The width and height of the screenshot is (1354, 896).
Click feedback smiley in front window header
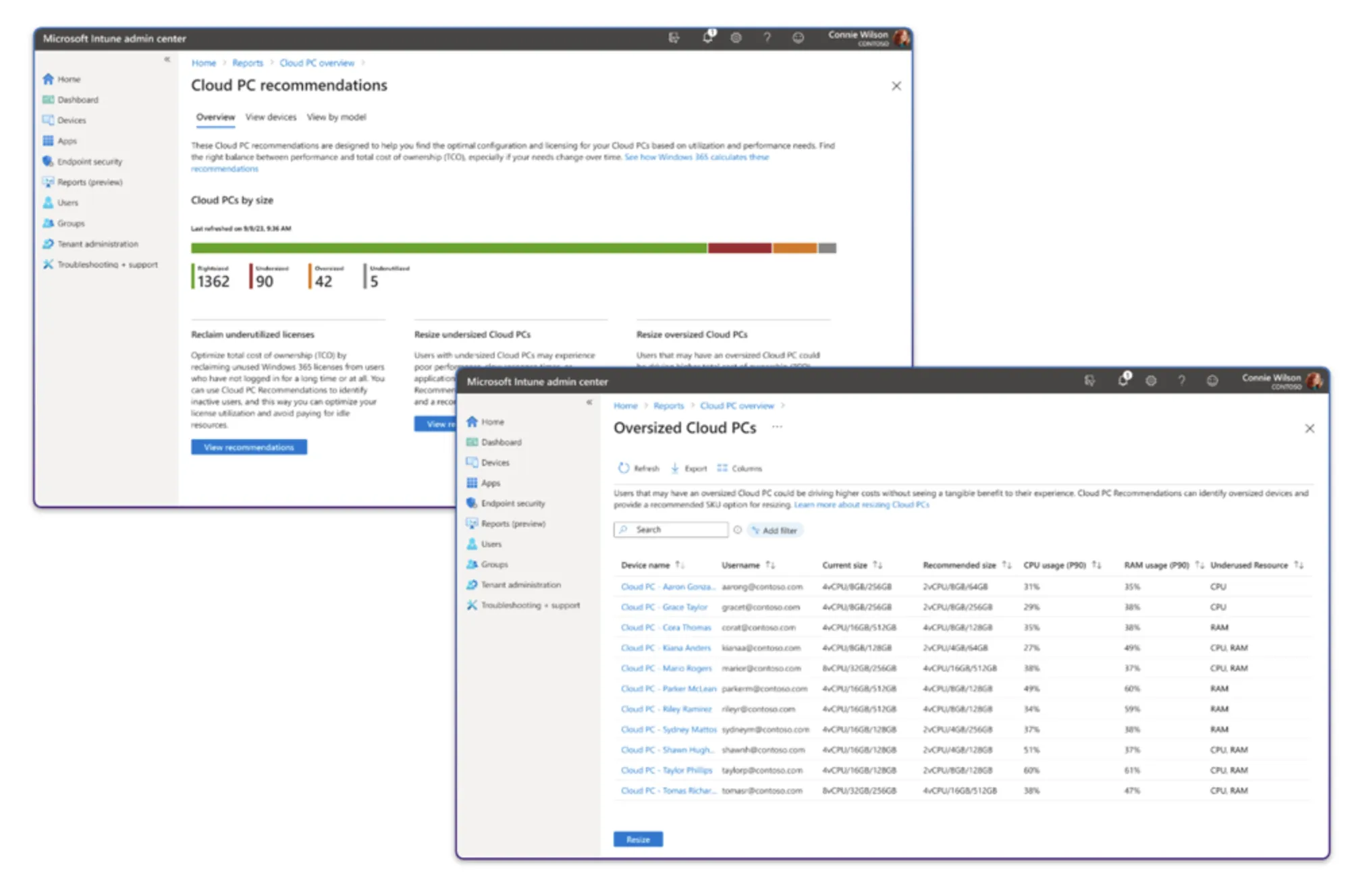[x=1212, y=381]
